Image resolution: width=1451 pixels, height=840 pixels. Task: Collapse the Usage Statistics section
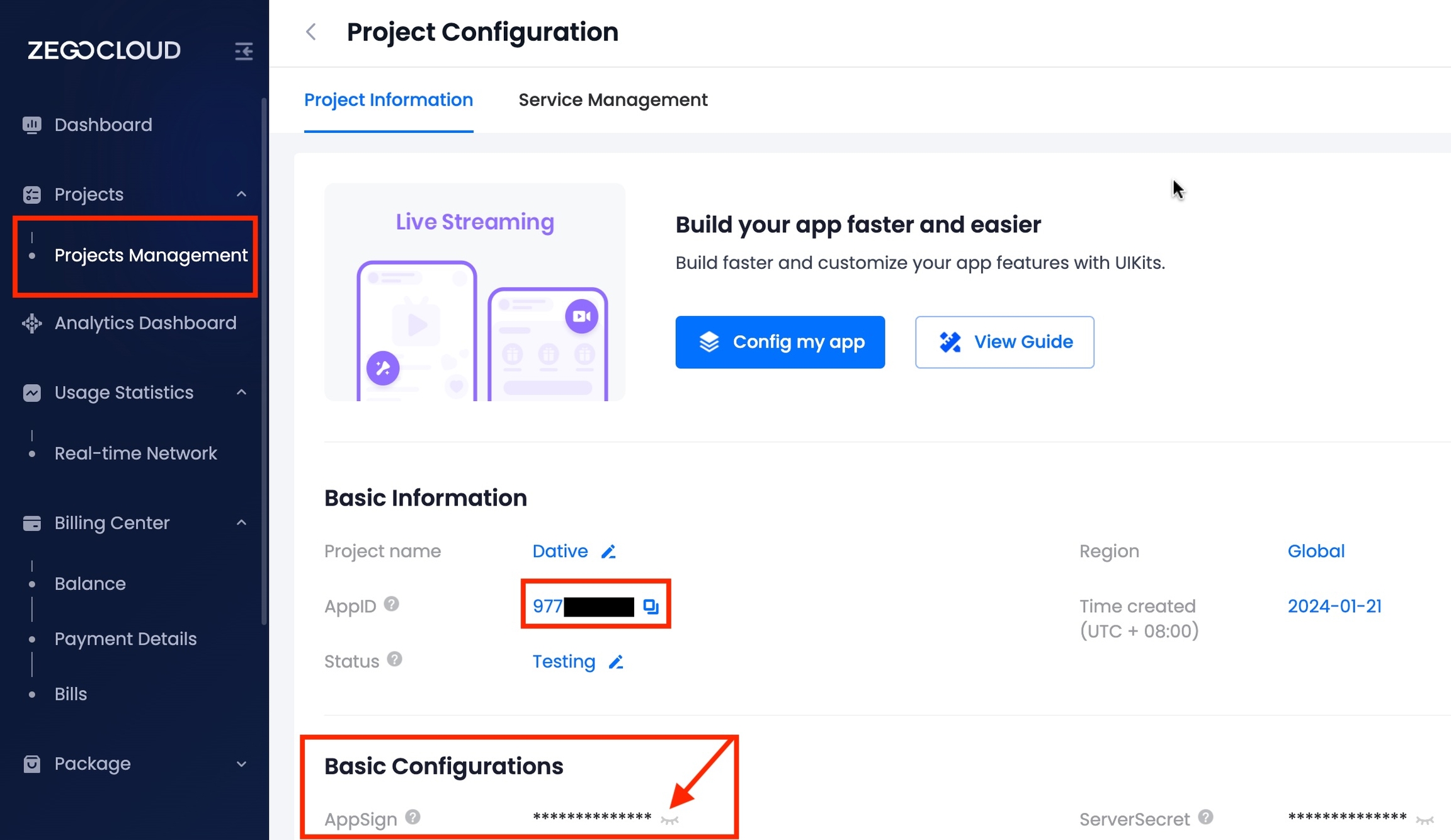coord(241,392)
